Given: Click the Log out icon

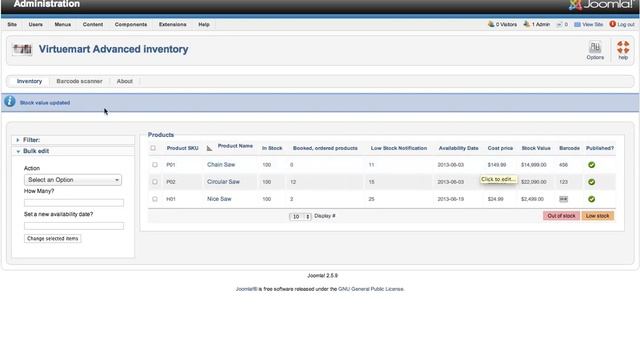Looking at the screenshot, I should tap(612, 24).
